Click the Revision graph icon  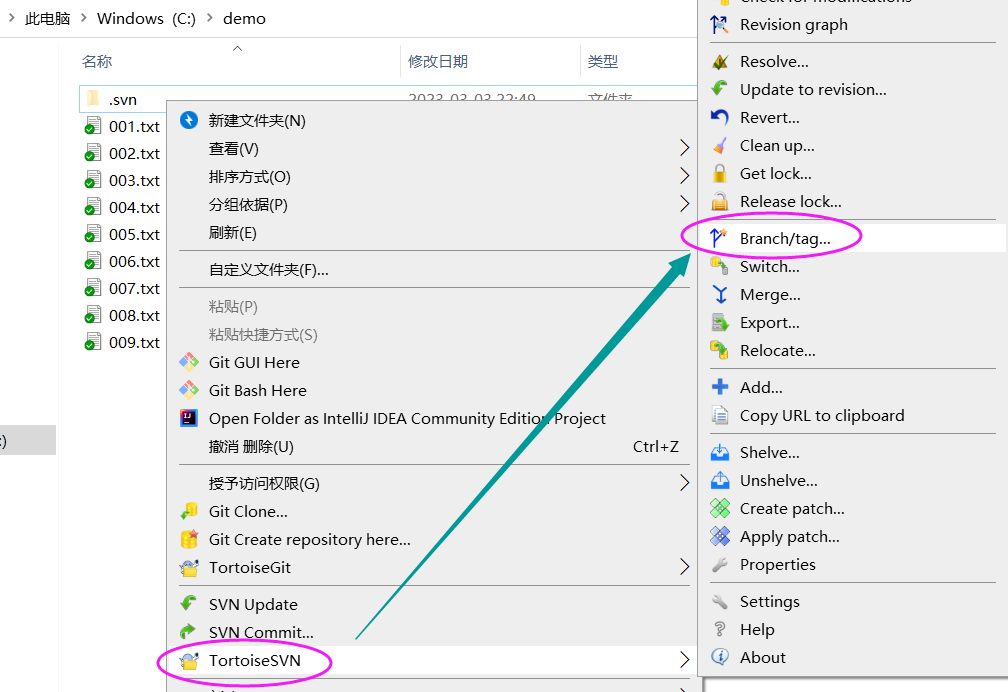[x=720, y=25]
